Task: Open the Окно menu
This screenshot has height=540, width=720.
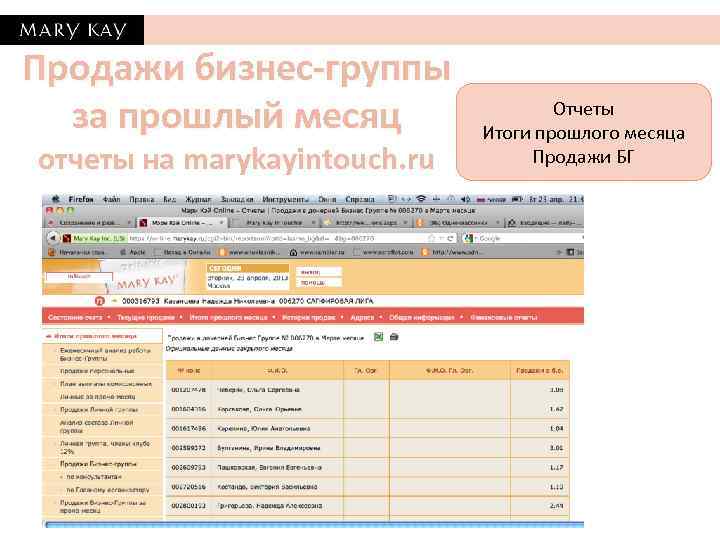Action: coord(327,199)
